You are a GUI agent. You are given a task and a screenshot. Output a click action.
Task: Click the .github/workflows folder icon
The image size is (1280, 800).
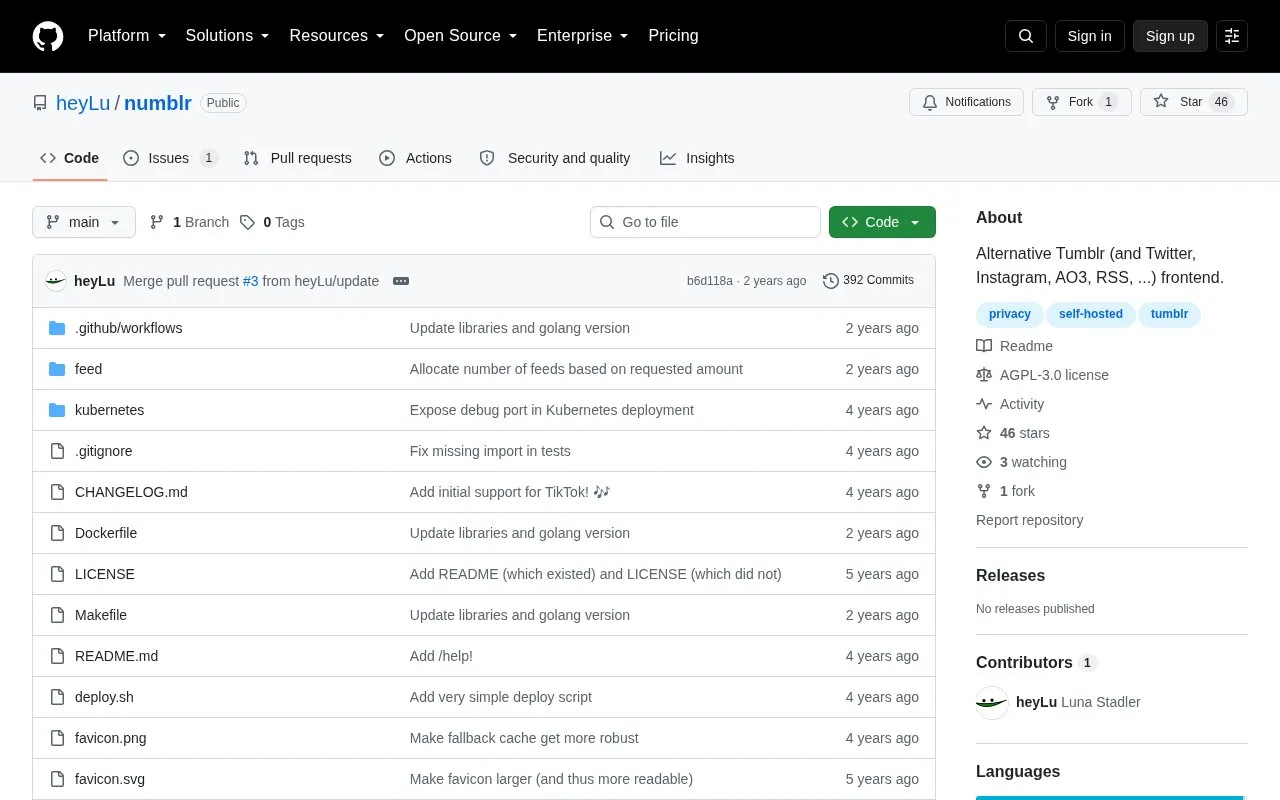[57, 328]
